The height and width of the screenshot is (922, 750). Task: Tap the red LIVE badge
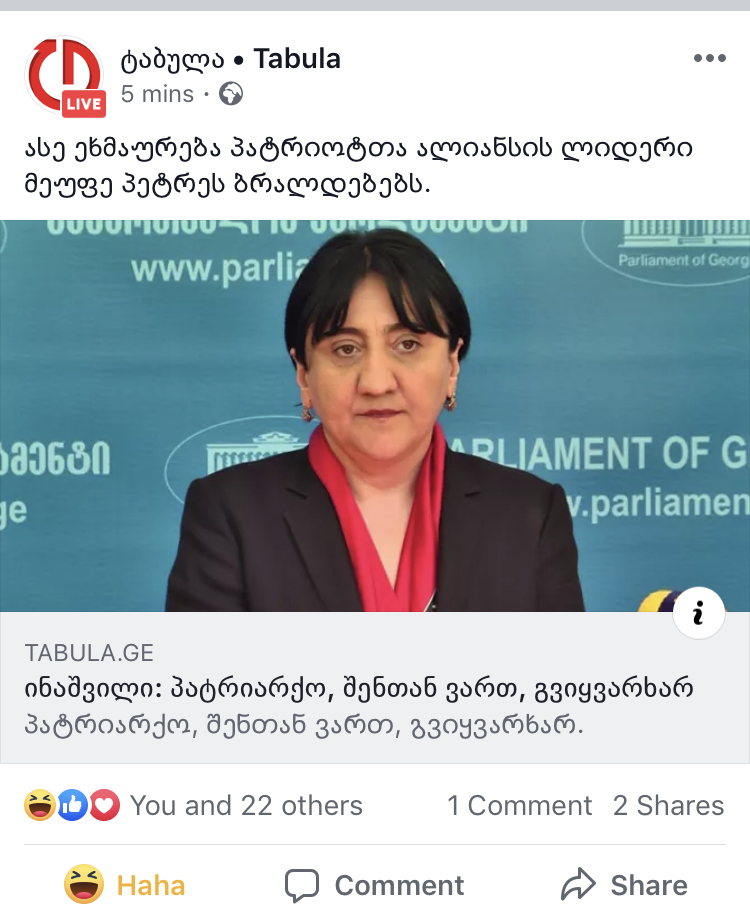[84, 104]
